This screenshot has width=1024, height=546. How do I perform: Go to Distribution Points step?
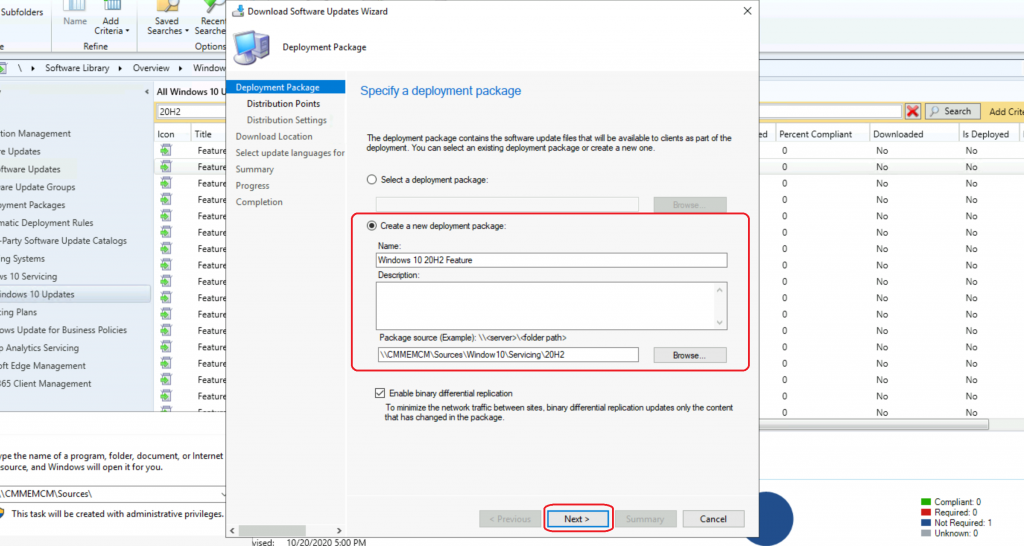point(283,103)
